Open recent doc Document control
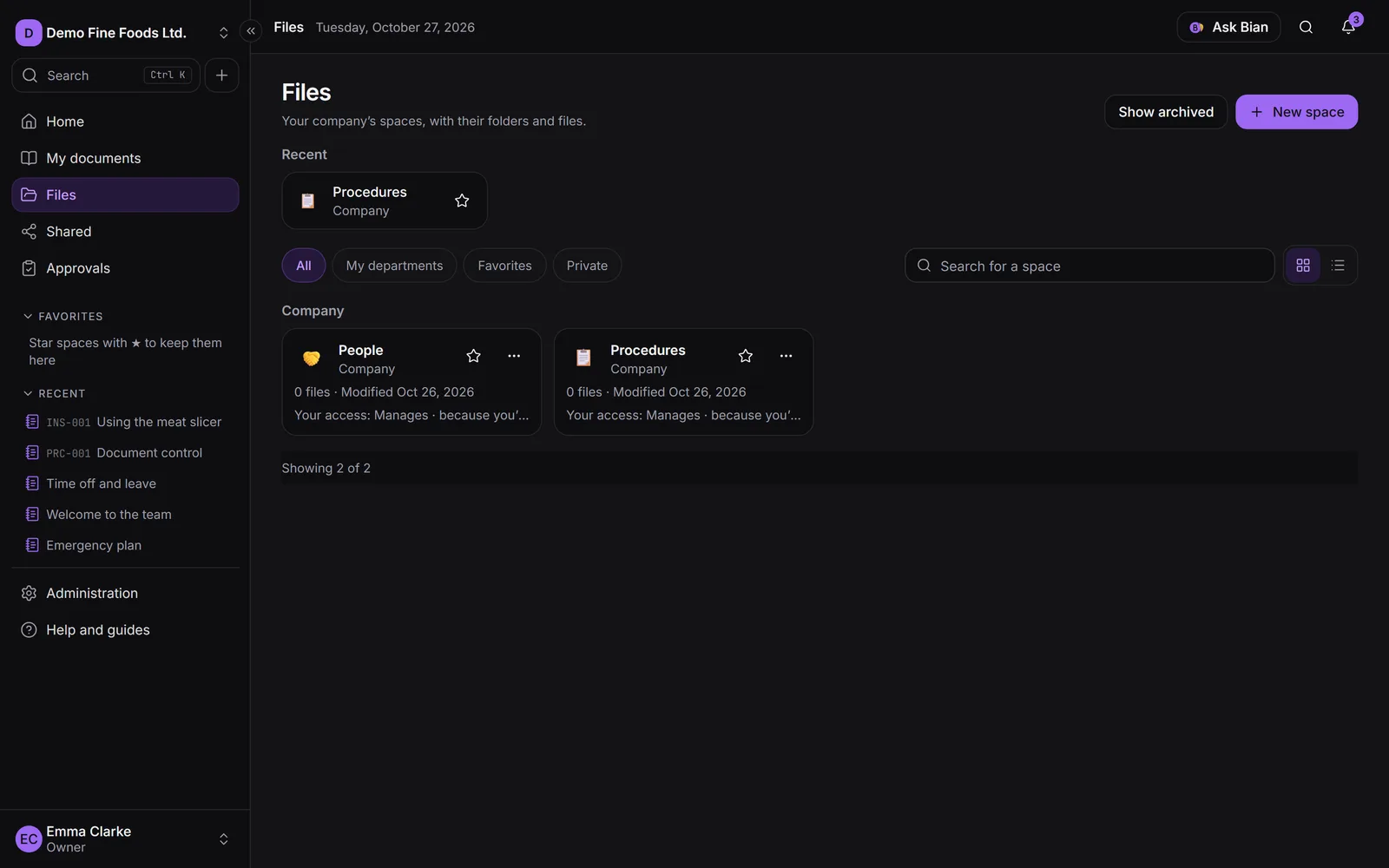This screenshot has width=1389, height=868. click(125, 453)
